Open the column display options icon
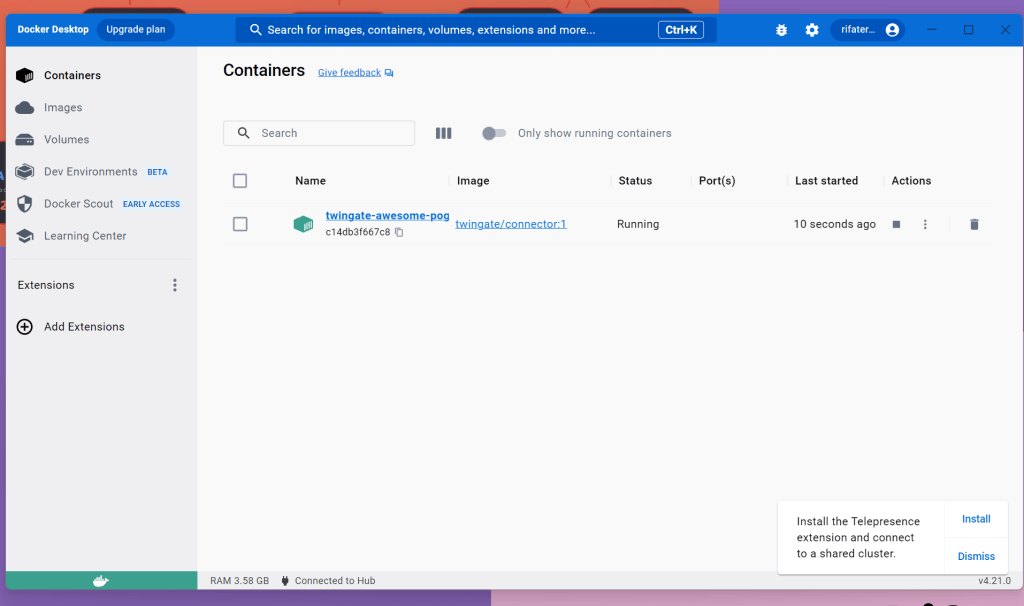This screenshot has width=1024, height=606. (443, 133)
